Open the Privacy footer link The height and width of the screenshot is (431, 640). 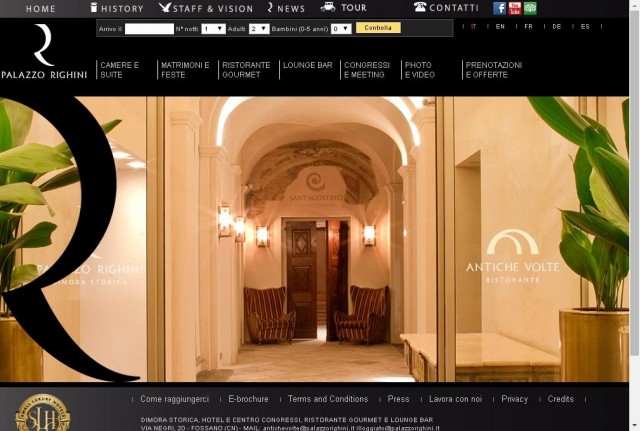(515, 399)
